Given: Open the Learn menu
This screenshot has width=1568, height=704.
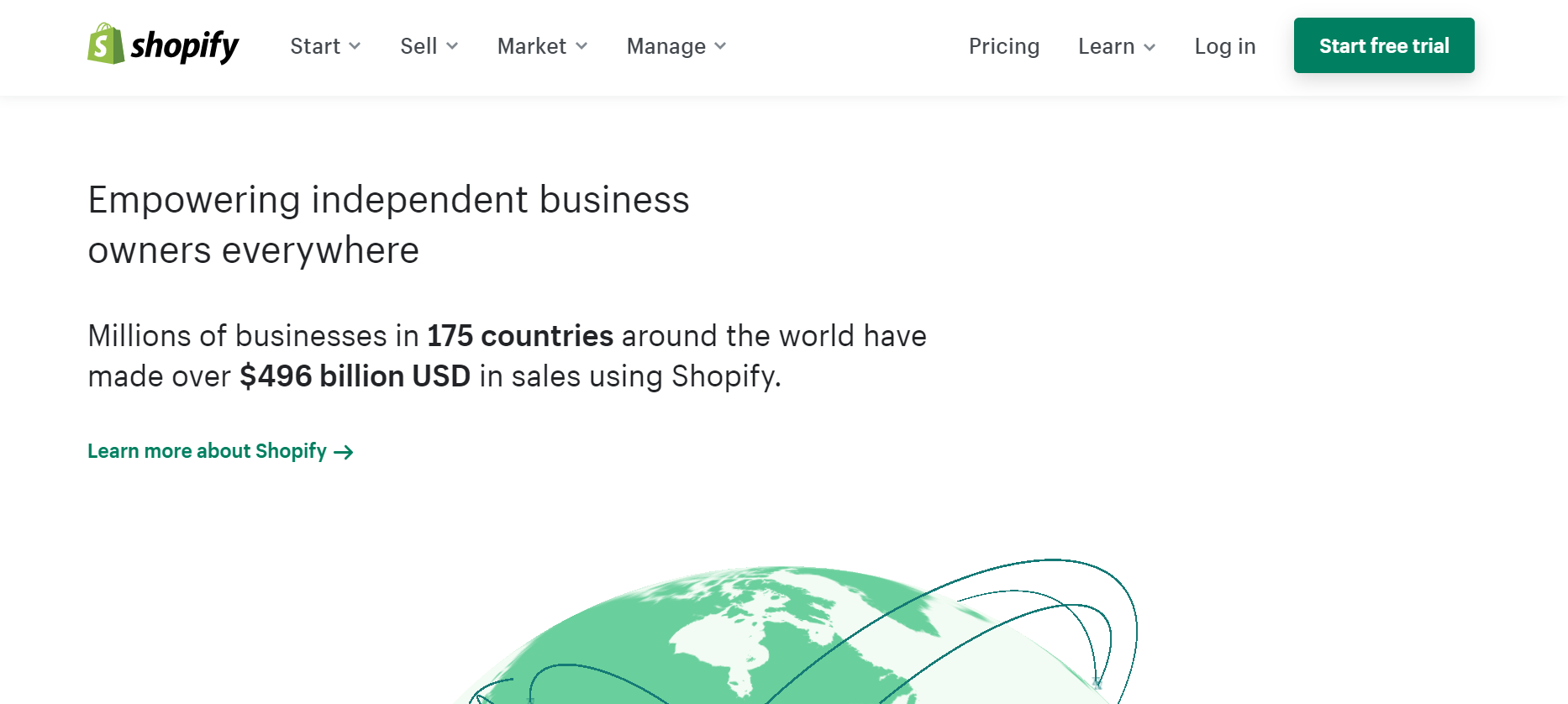Looking at the screenshot, I should pyautogui.click(x=1106, y=46).
